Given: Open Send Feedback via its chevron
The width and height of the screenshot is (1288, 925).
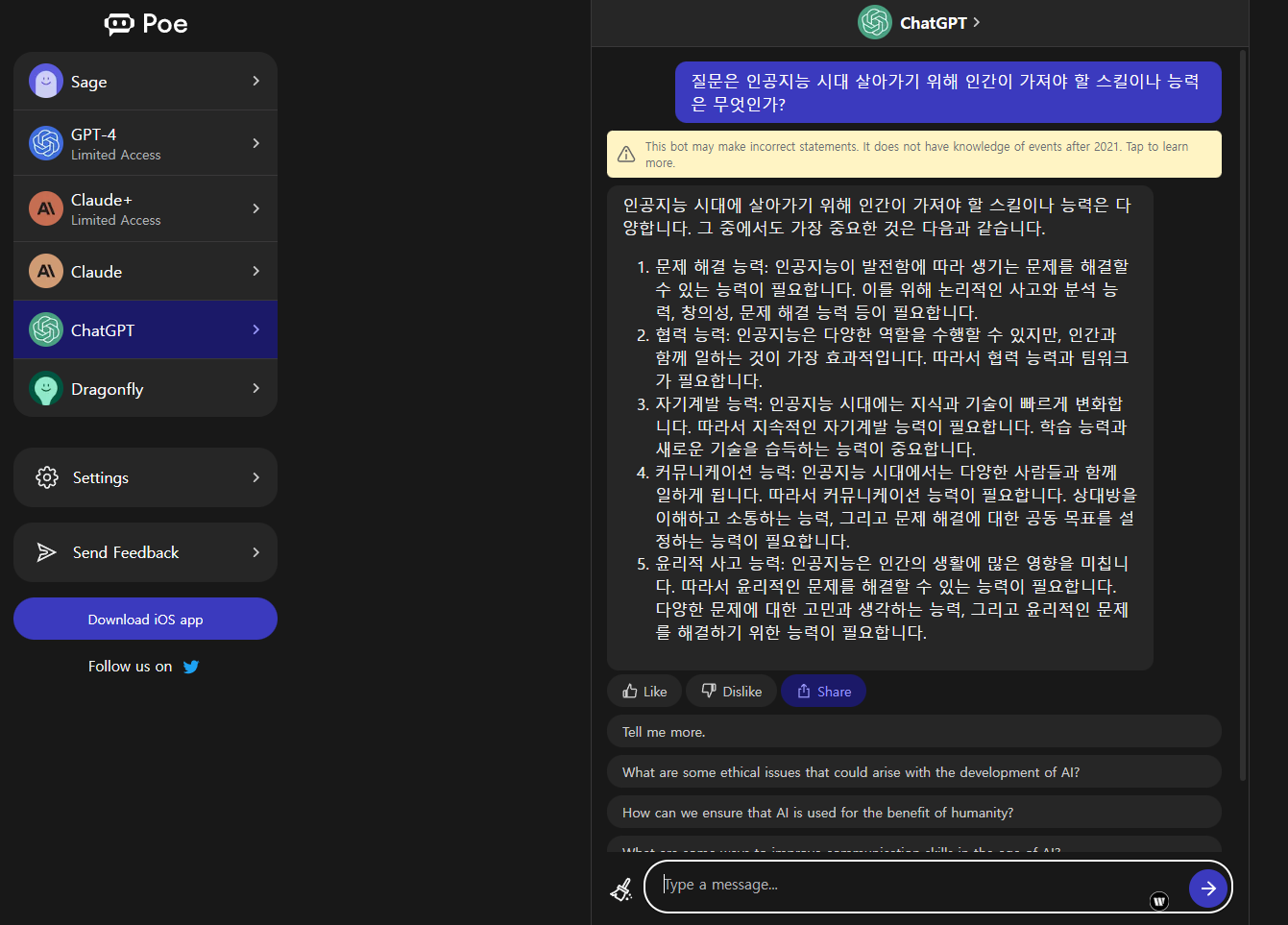Looking at the screenshot, I should (x=255, y=552).
